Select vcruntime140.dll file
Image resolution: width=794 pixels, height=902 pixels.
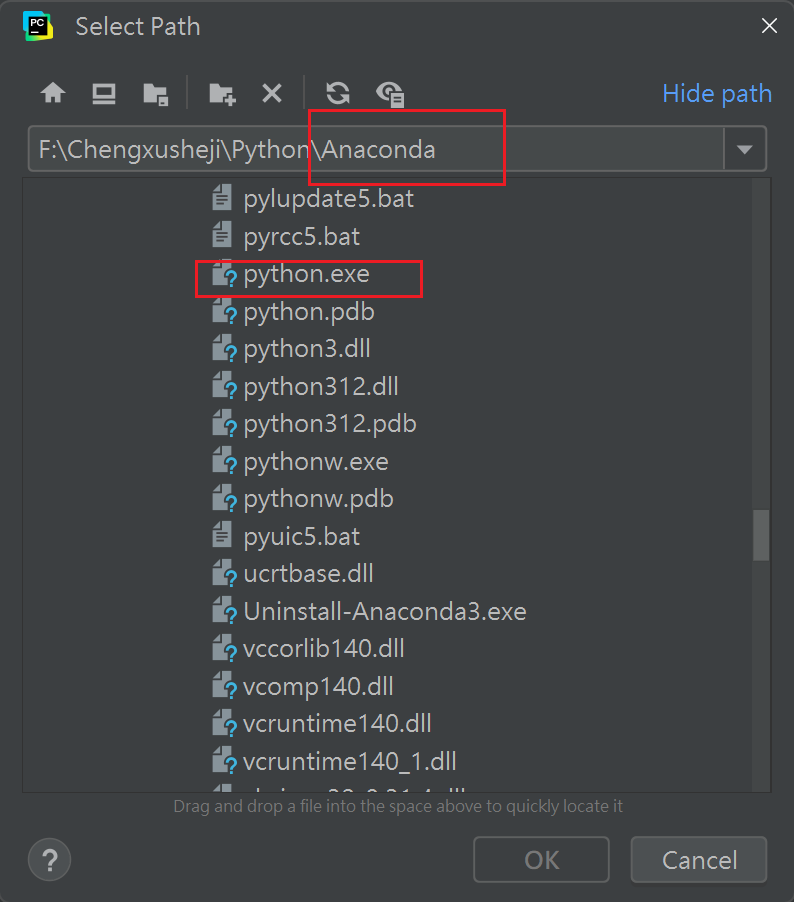pos(337,724)
